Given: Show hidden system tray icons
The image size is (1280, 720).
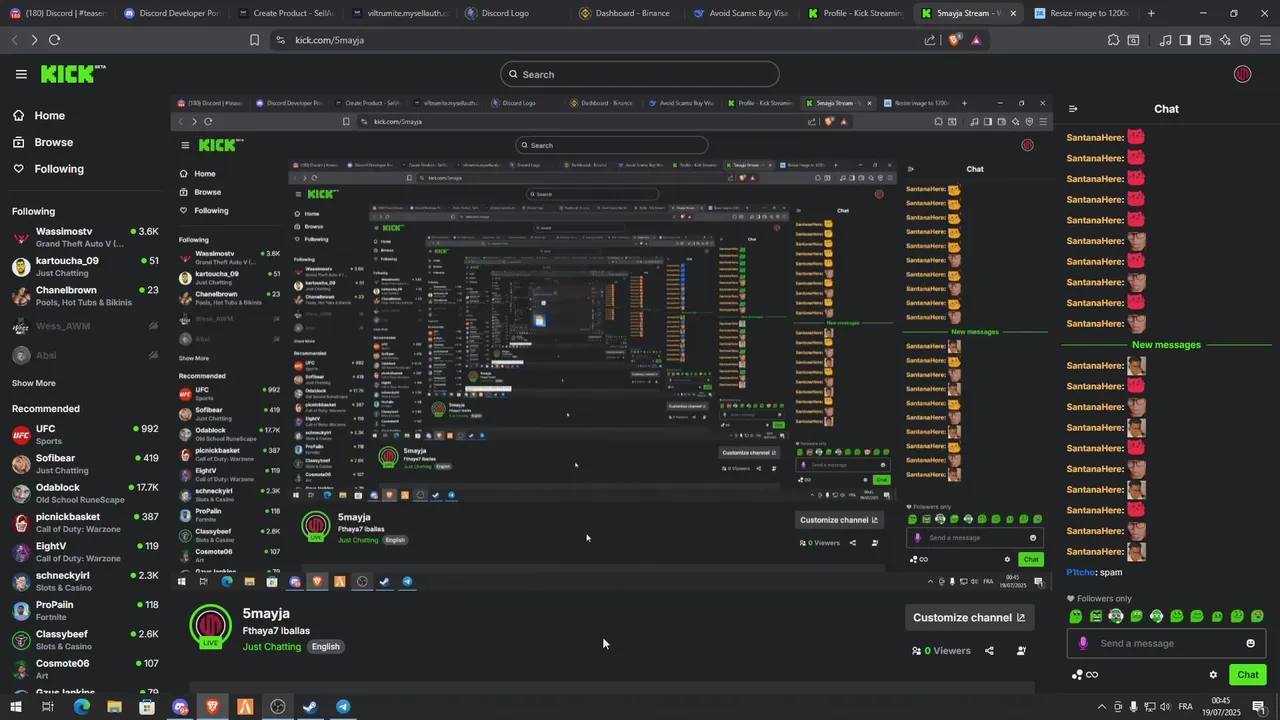Looking at the screenshot, I should (1101, 707).
